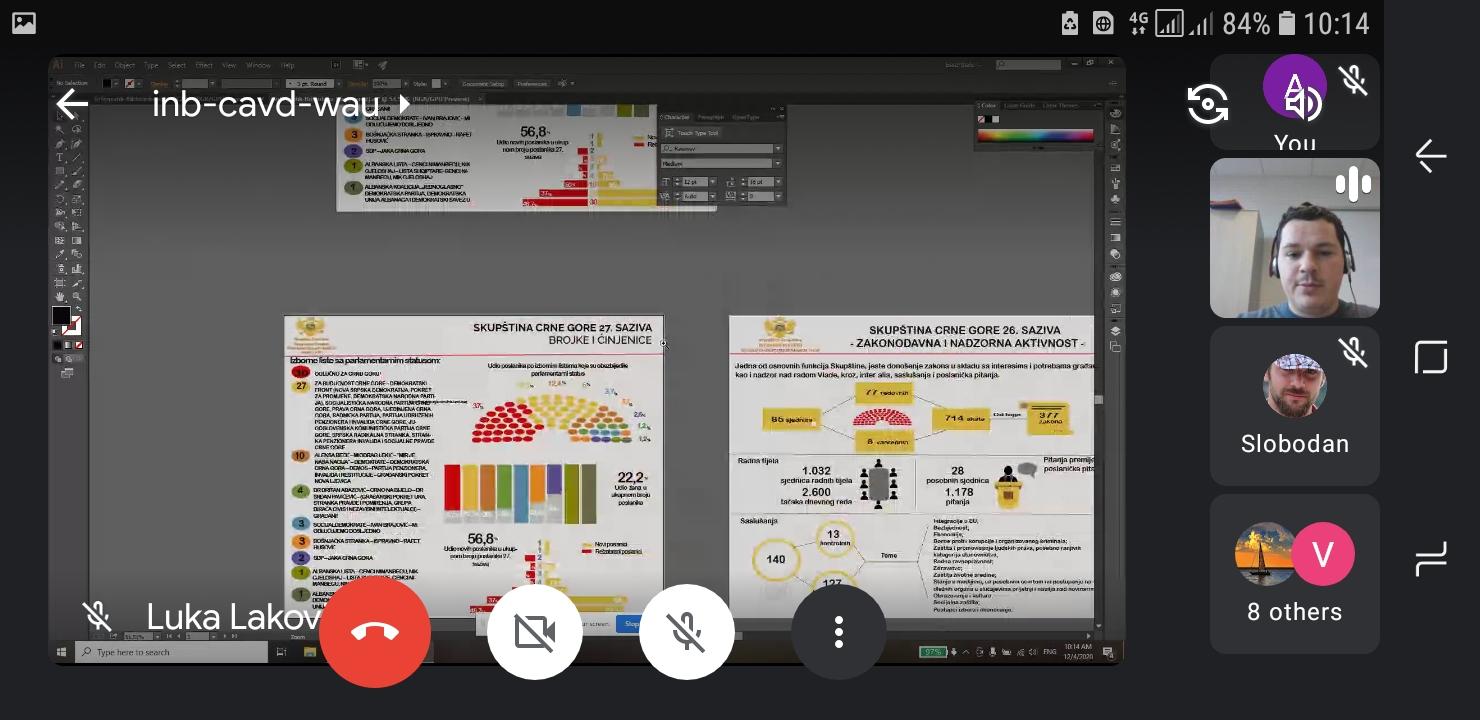Unmute microphone using the mic toggle

[x=687, y=632]
